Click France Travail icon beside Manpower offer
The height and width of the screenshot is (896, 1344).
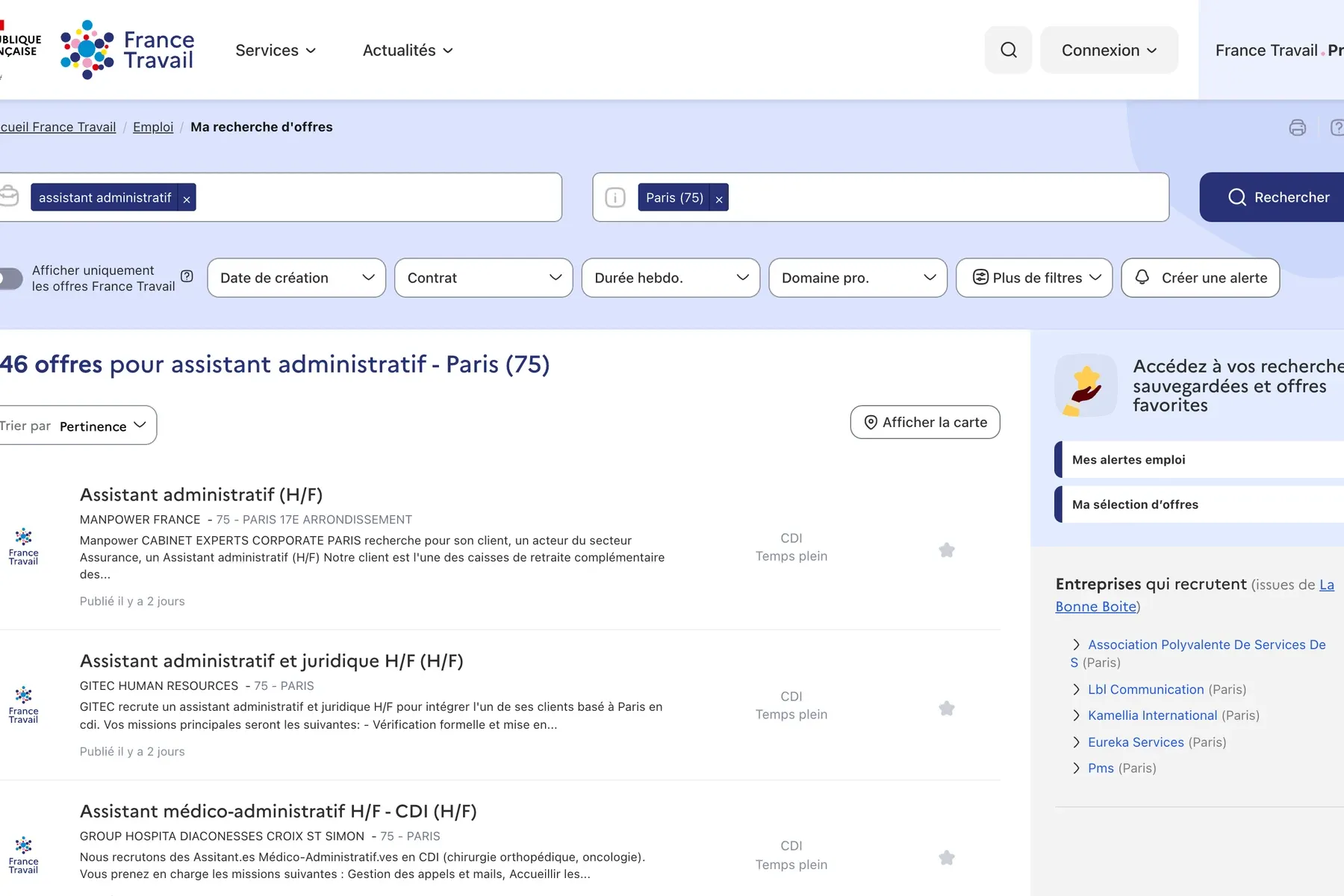23,547
